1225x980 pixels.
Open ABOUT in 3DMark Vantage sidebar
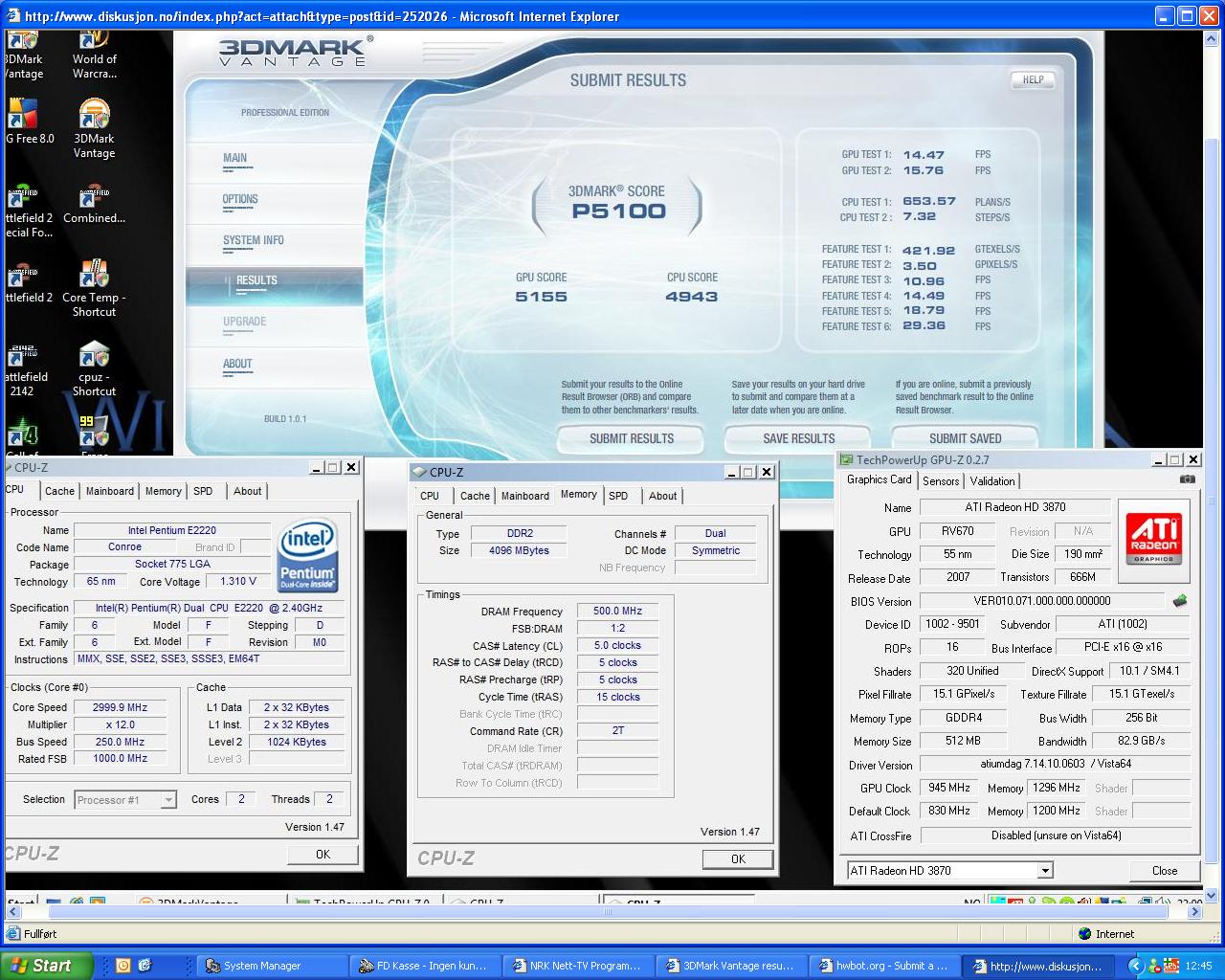tap(237, 364)
